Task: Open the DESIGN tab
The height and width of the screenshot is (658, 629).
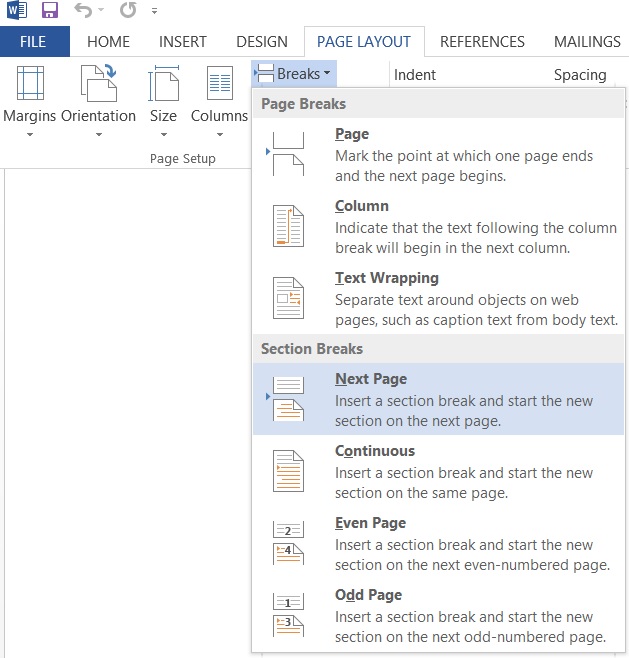Action: click(x=262, y=42)
